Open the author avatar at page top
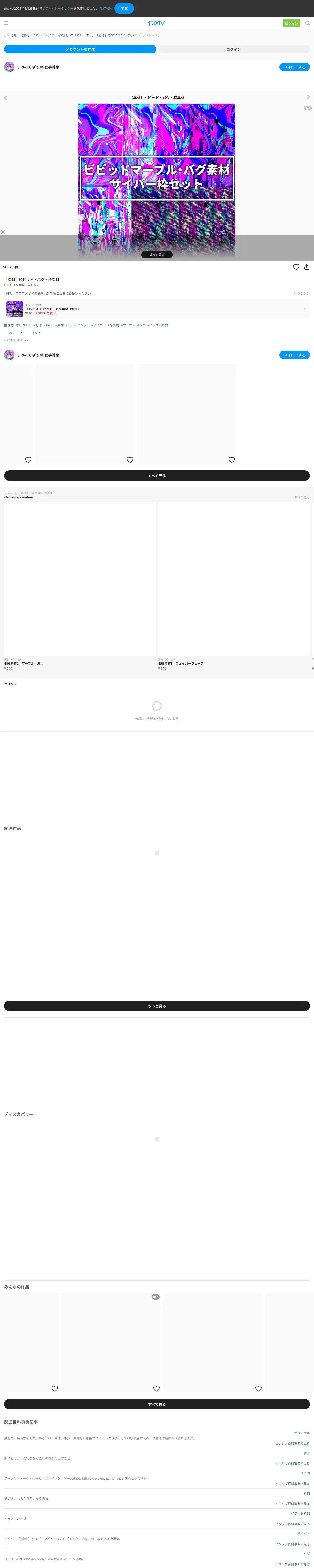314x1568 pixels. 9,67
